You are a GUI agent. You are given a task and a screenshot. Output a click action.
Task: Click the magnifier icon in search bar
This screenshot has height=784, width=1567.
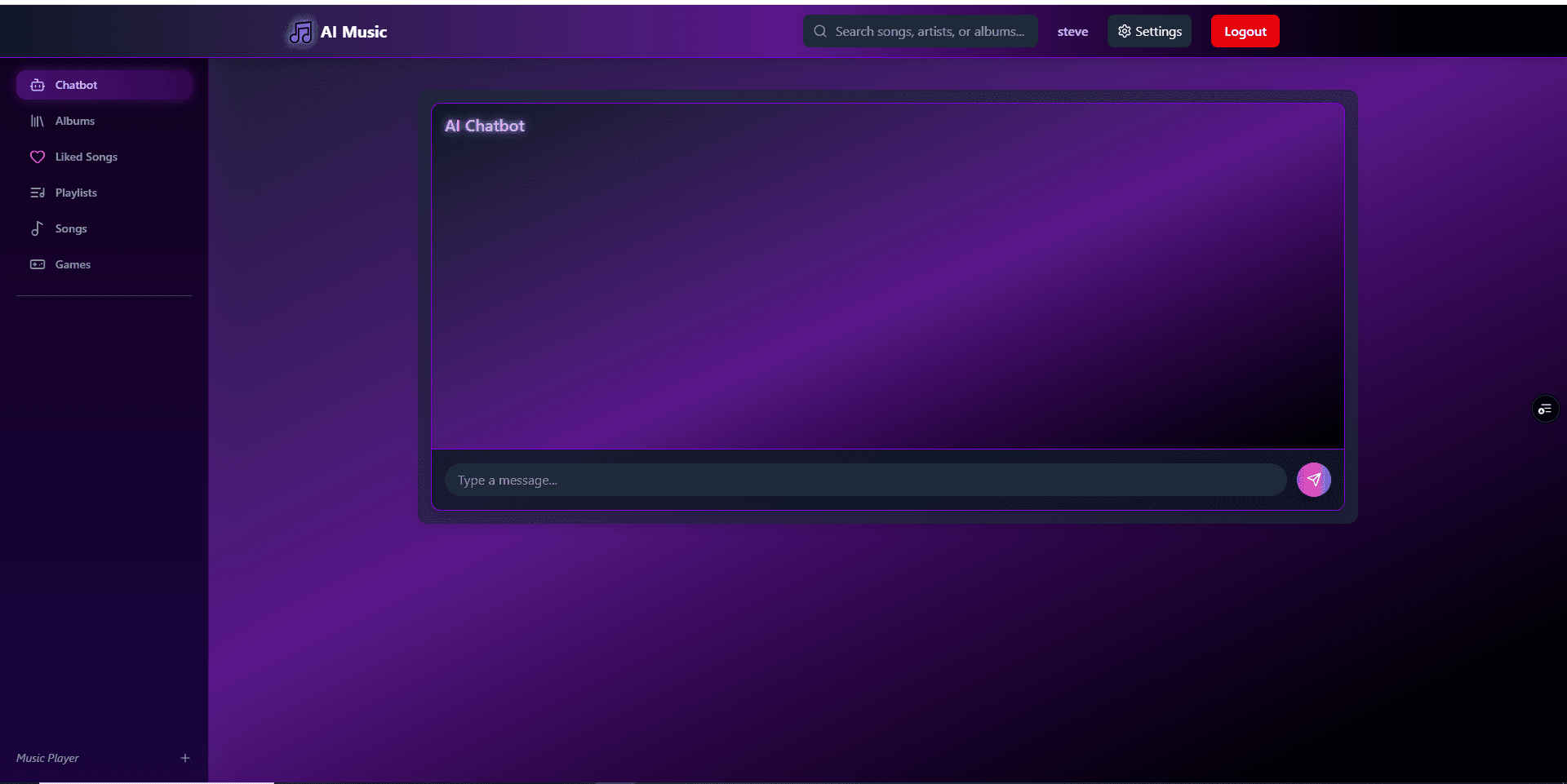[x=820, y=31]
